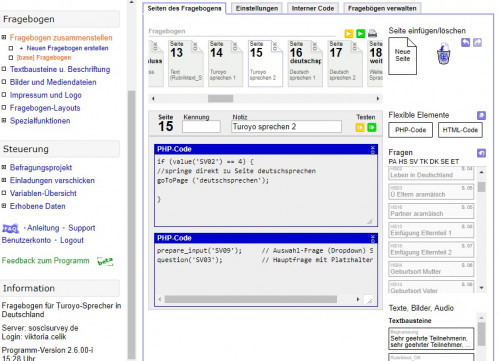Switch to the Interner Code tab
The width and height of the screenshot is (500, 361).
point(313,8)
